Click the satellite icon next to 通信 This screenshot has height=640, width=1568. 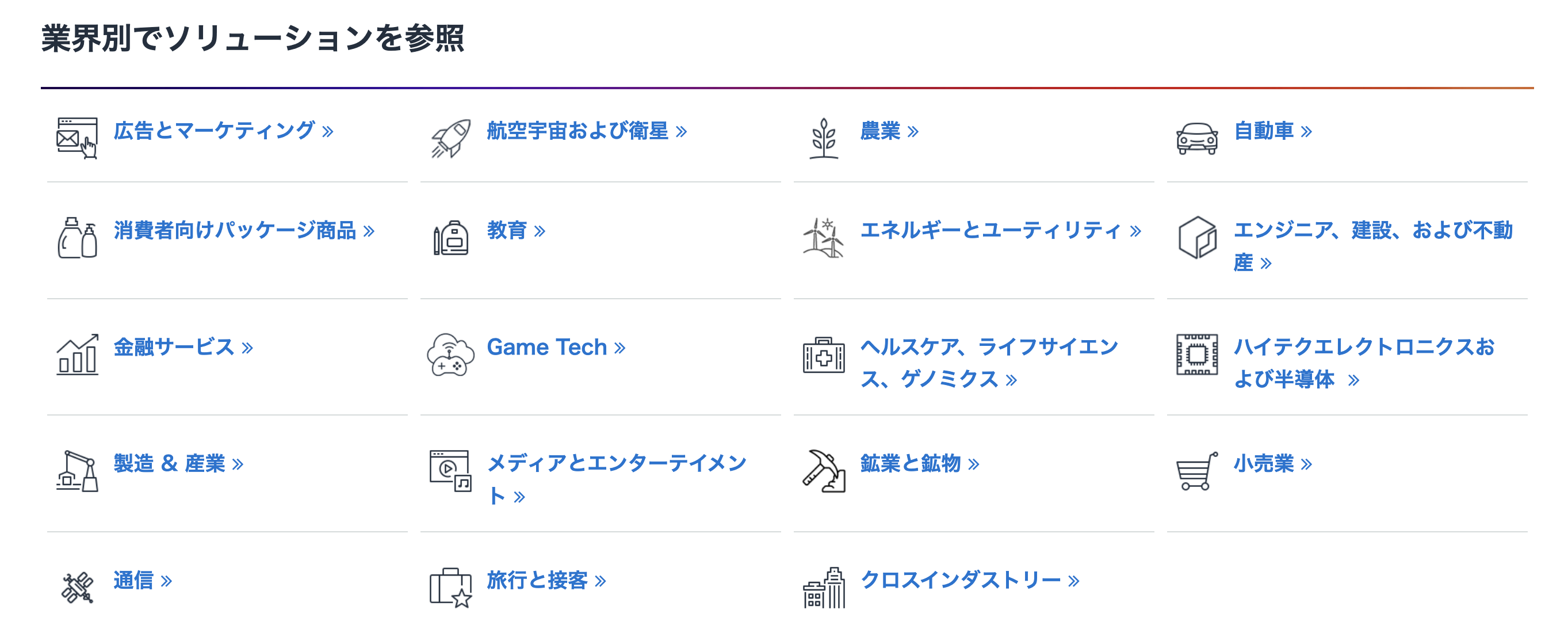pyautogui.click(x=77, y=586)
